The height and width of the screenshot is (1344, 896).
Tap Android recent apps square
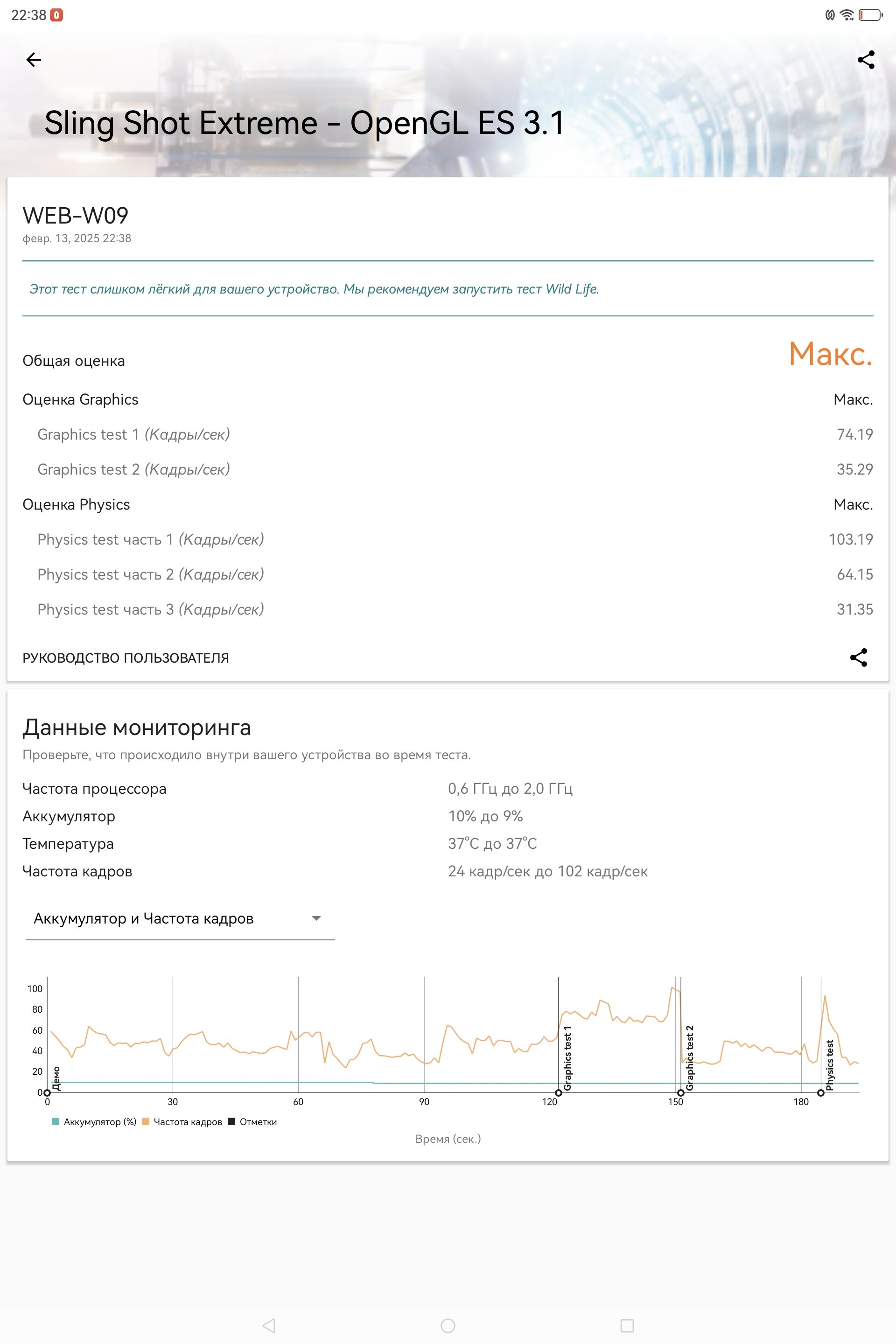point(627,1325)
